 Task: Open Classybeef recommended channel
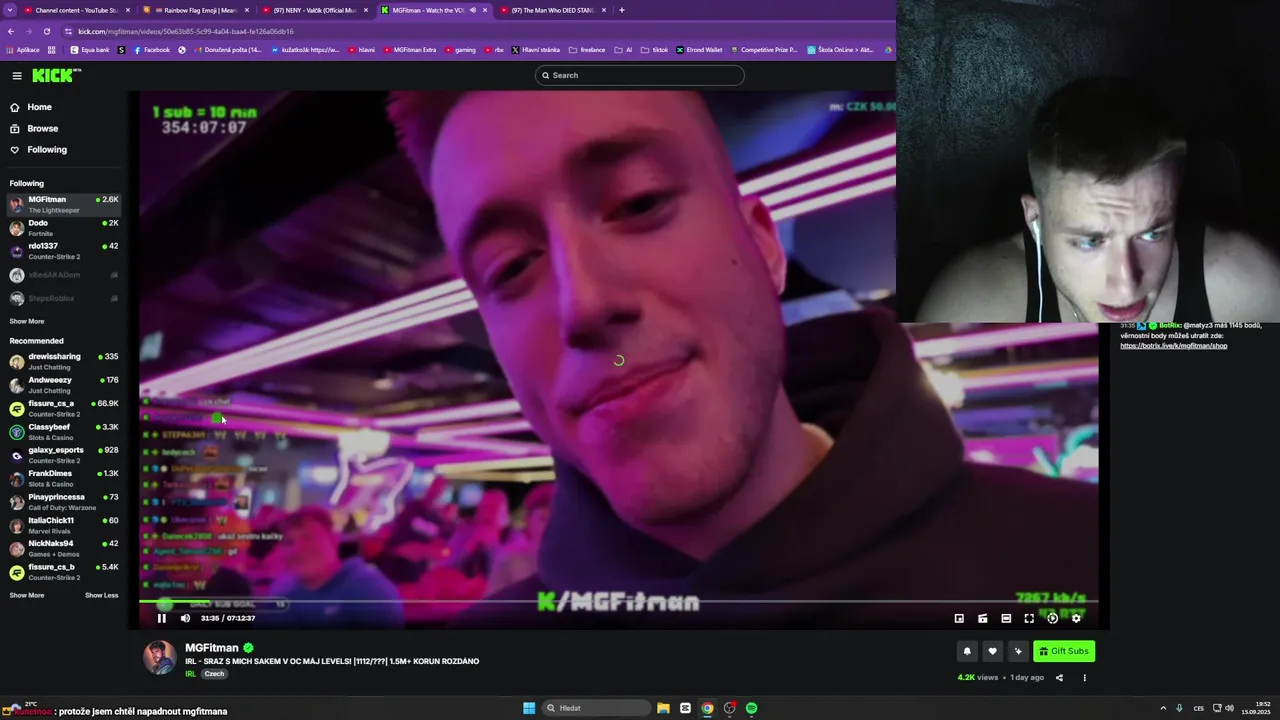pyautogui.click(x=64, y=432)
